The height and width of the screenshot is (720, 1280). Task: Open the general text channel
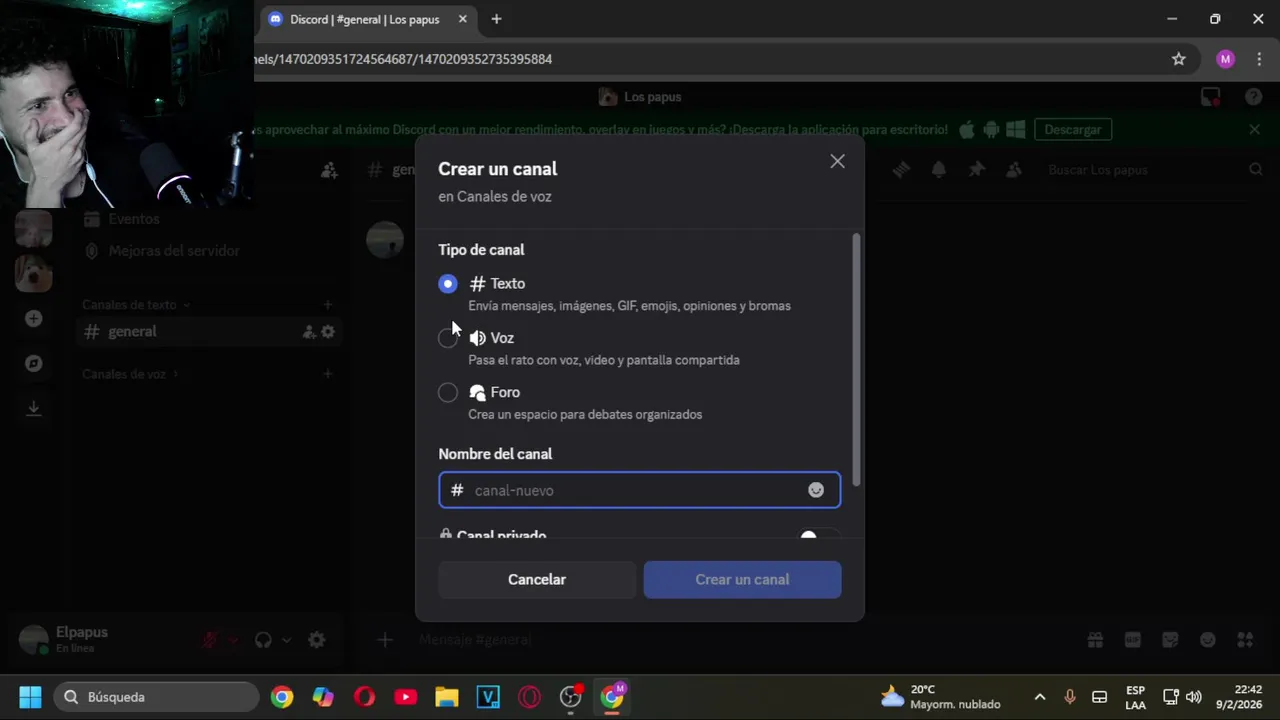point(210,332)
